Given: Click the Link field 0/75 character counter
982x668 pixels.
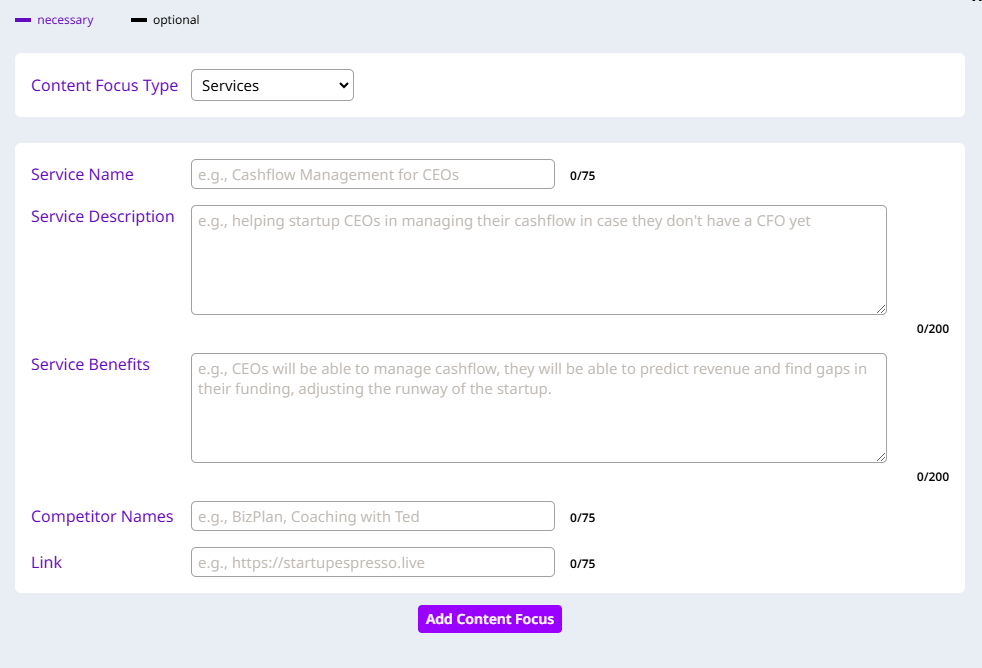Looking at the screenshot, I should coord(582,564).
